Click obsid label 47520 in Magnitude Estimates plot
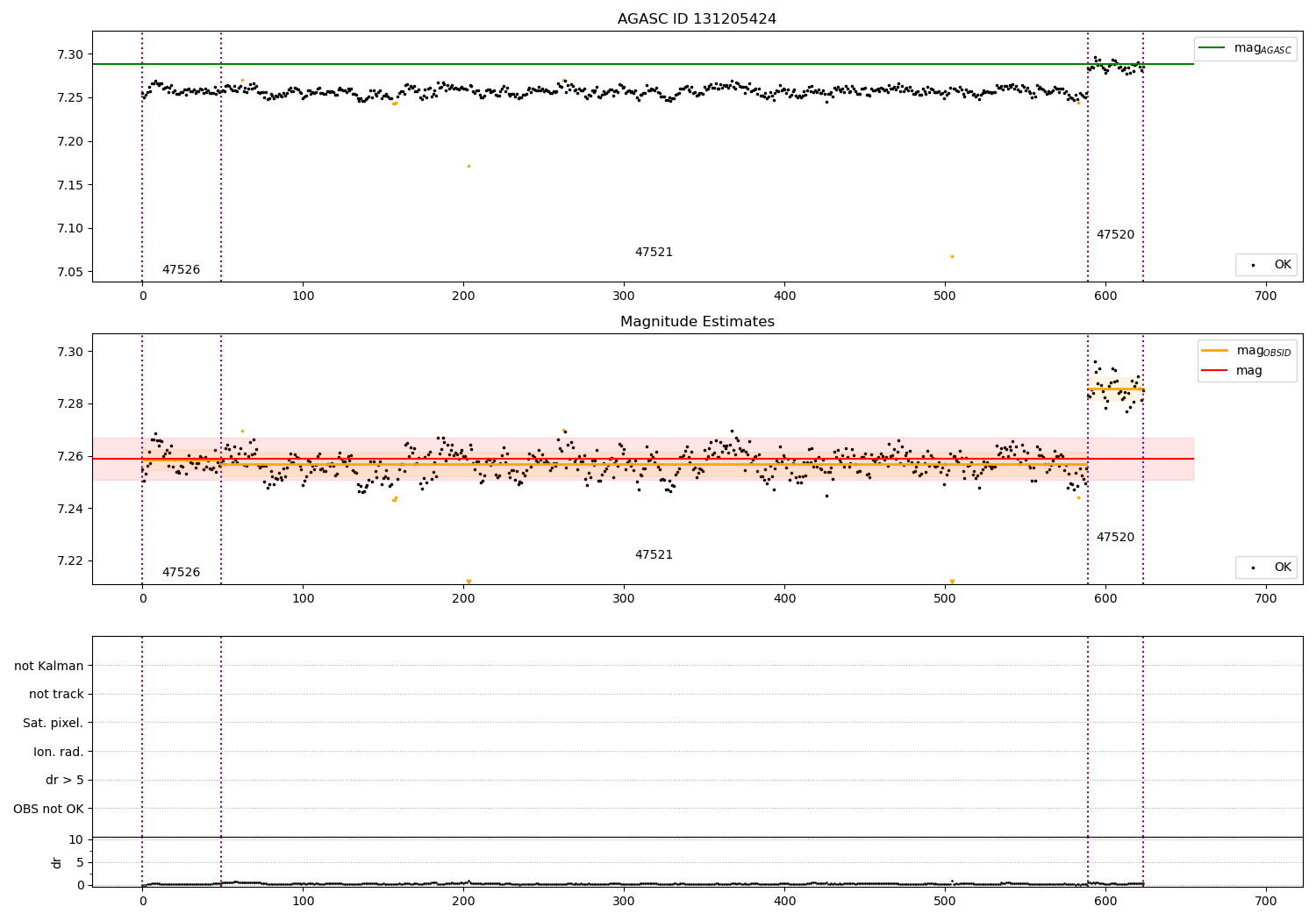This screenshot has width=1316, height=921. click(x=1115, y=538)
